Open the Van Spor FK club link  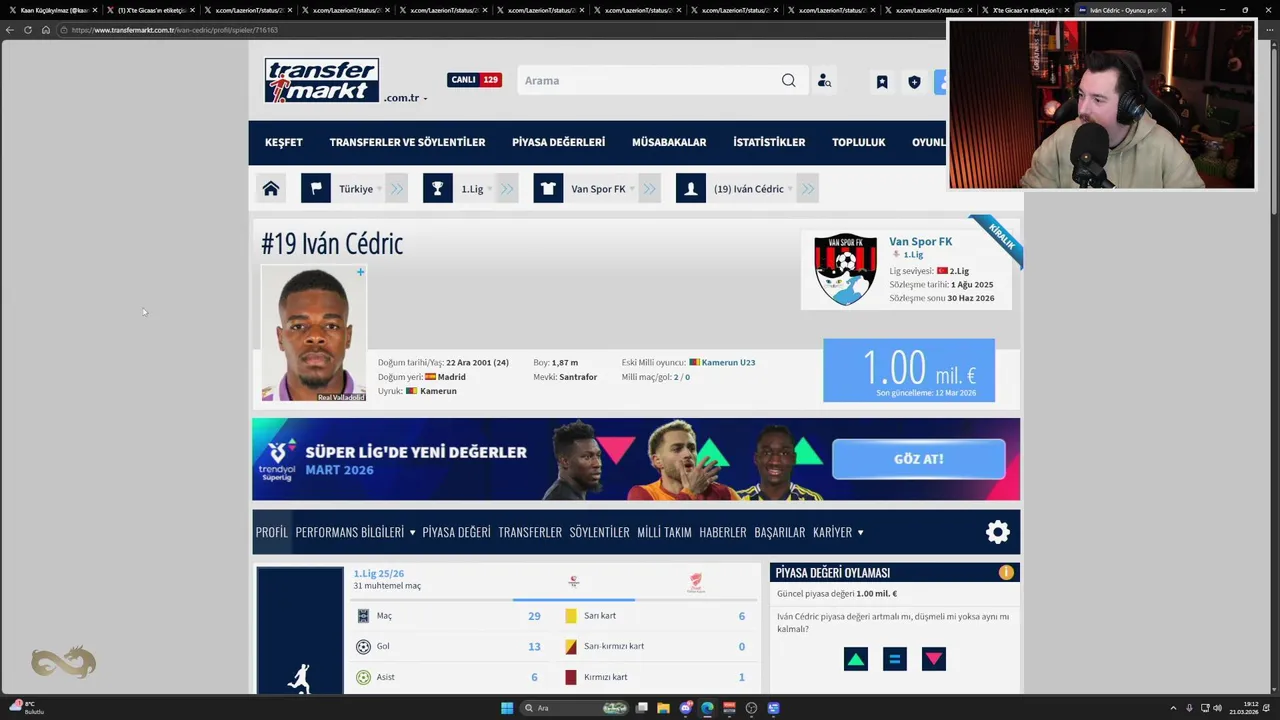920,241
